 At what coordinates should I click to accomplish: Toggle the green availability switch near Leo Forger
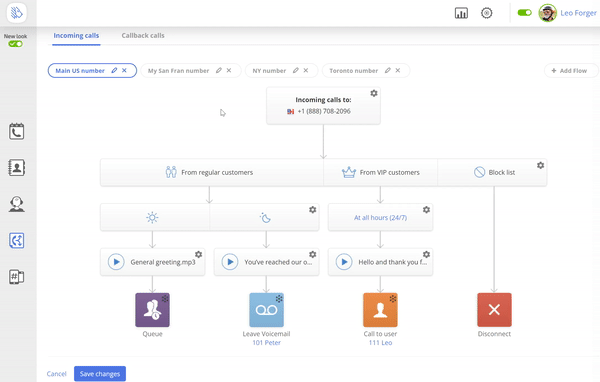[524, 13]
